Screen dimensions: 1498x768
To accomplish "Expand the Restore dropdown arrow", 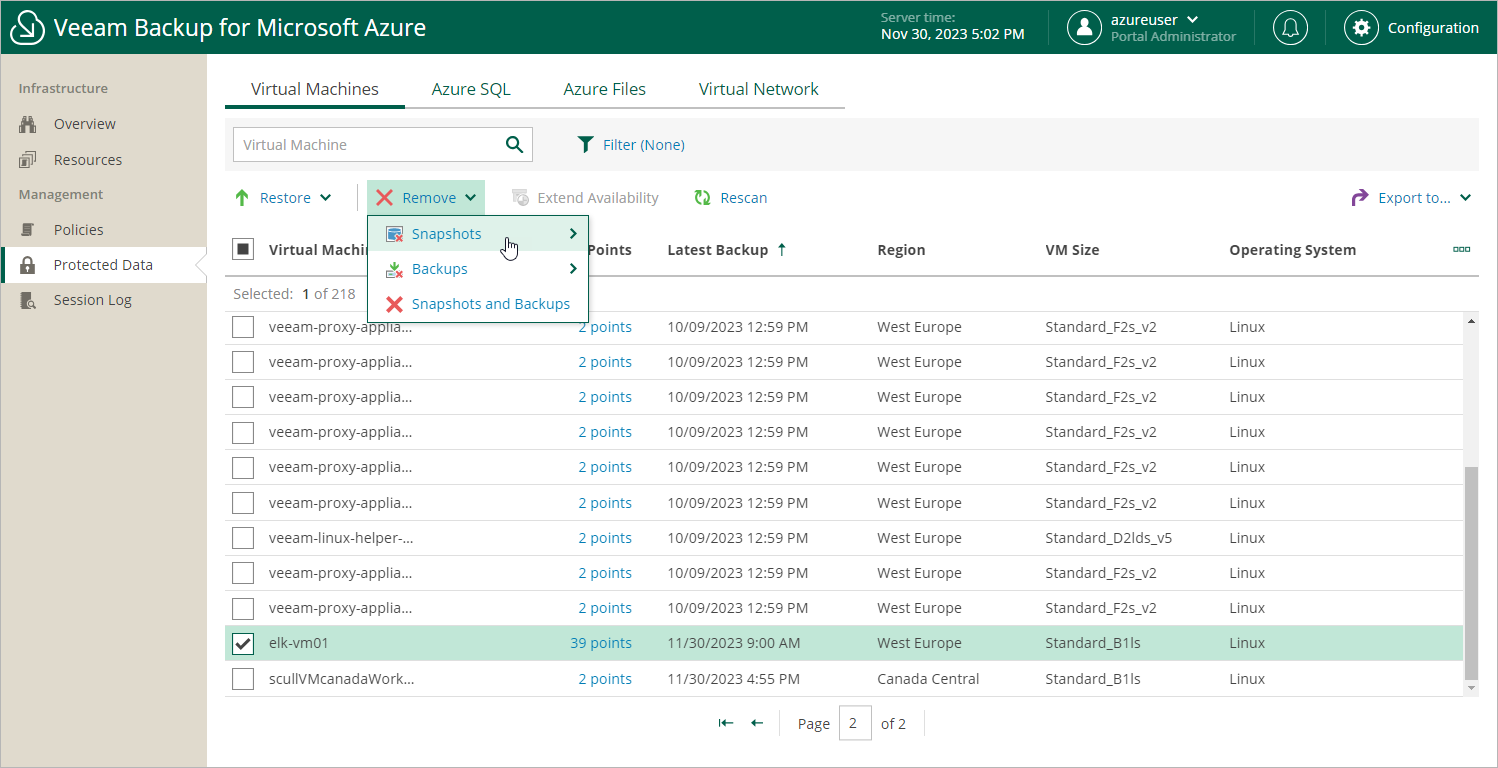I will pyautogui.click(x=325, y=198).
